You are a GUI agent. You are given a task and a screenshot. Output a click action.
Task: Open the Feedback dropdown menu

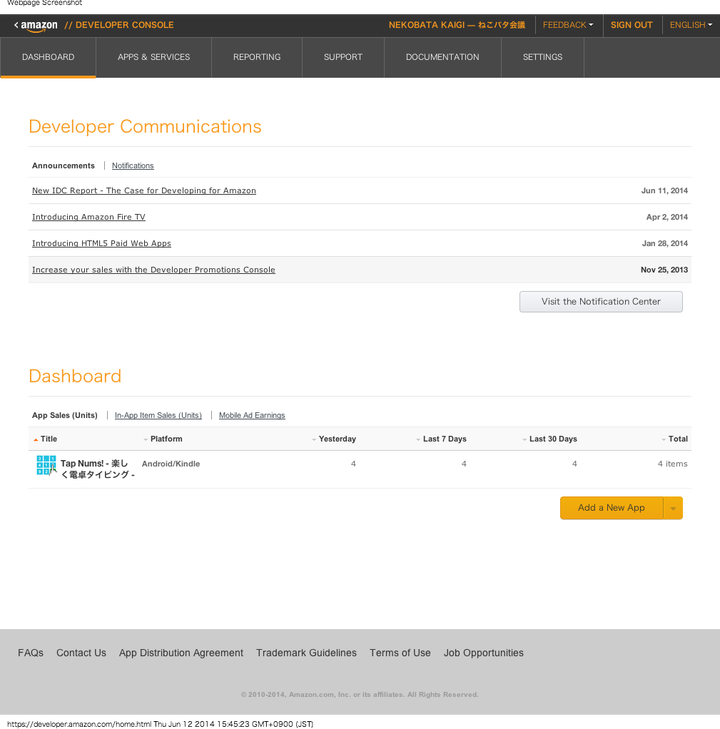click(568, 25)
